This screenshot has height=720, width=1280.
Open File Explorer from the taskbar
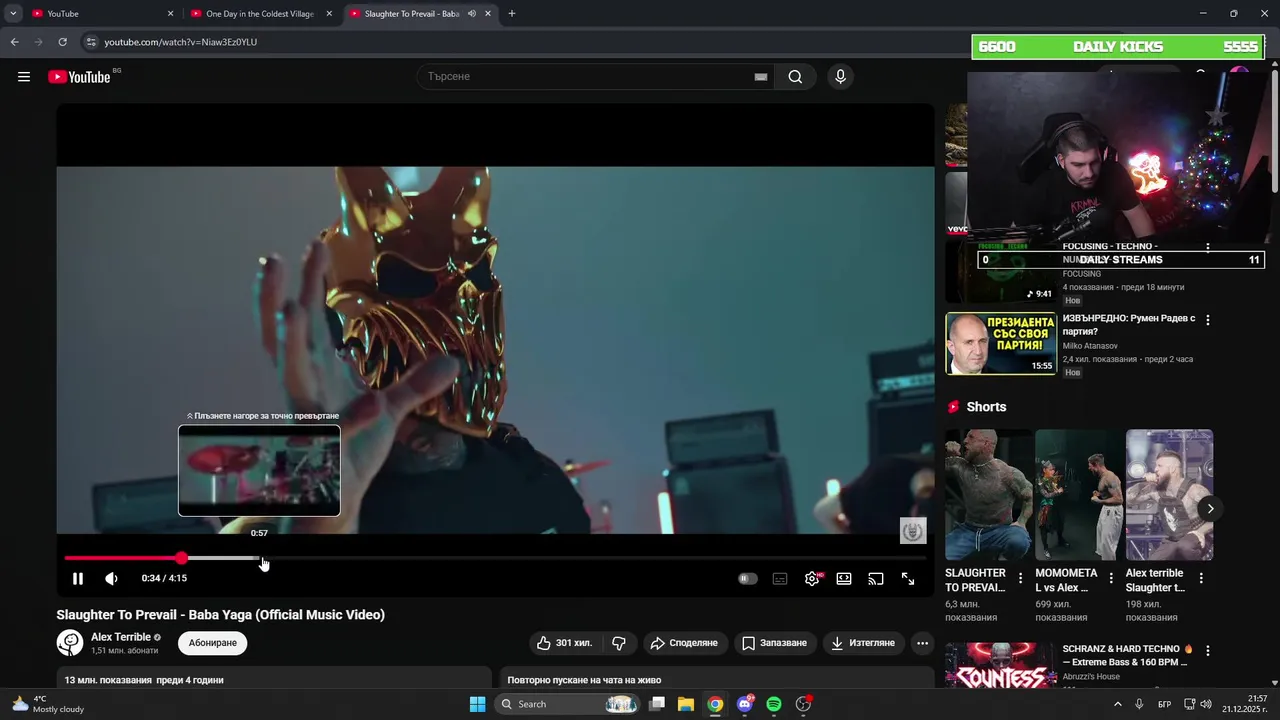click(686, 704)
